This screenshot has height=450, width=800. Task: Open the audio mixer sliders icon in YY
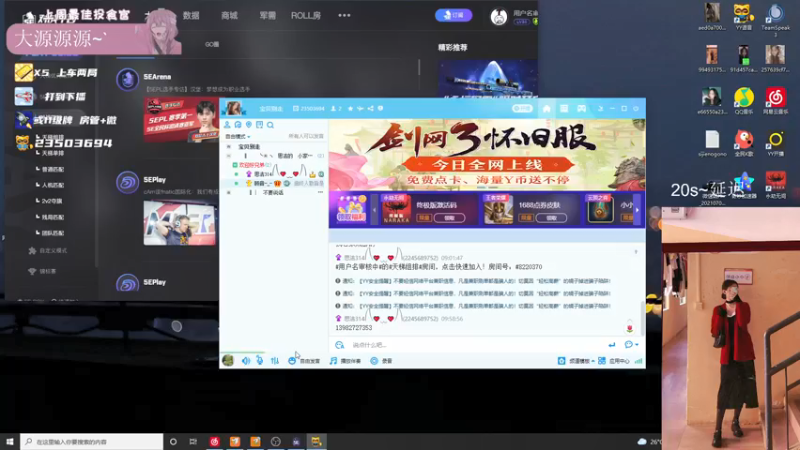[274, 361]
